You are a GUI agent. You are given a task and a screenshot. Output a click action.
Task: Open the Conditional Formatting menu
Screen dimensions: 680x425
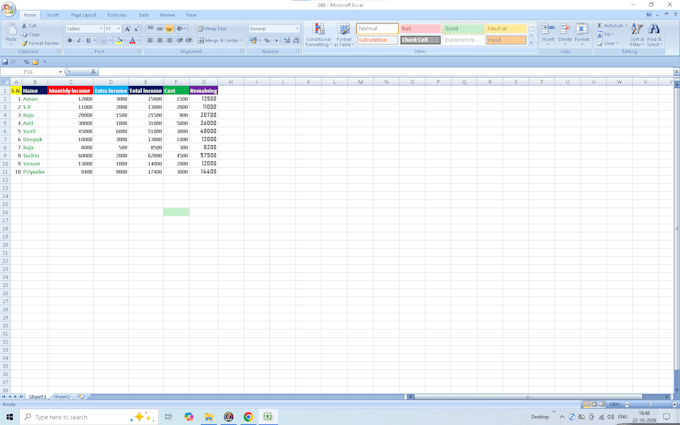(x=318, y=34)
